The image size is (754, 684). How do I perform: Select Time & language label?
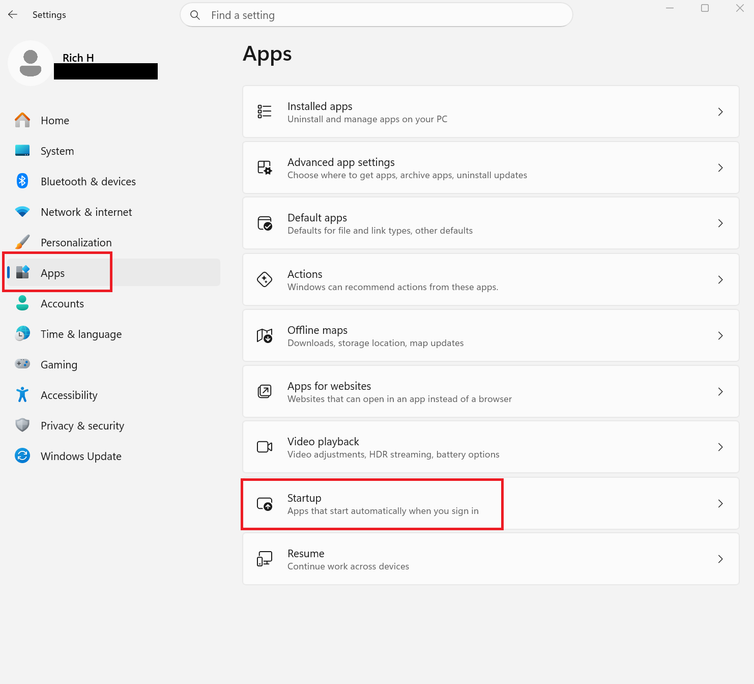[81, 334]
